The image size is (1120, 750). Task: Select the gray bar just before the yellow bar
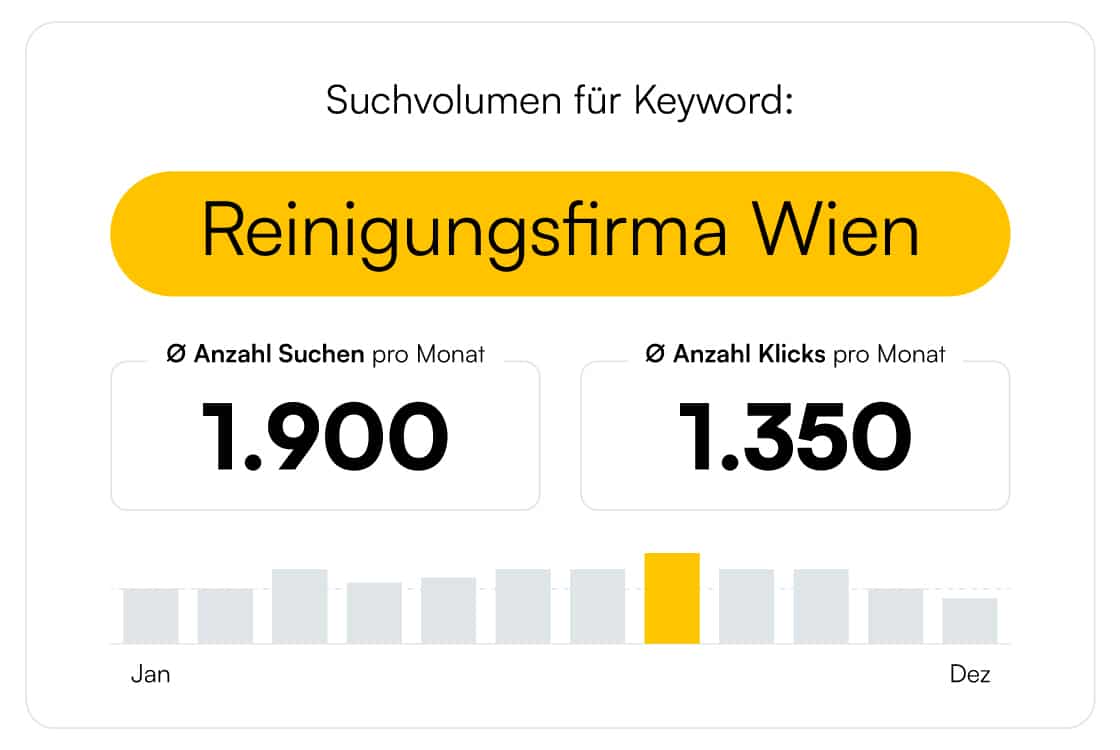tap(597, 606)
